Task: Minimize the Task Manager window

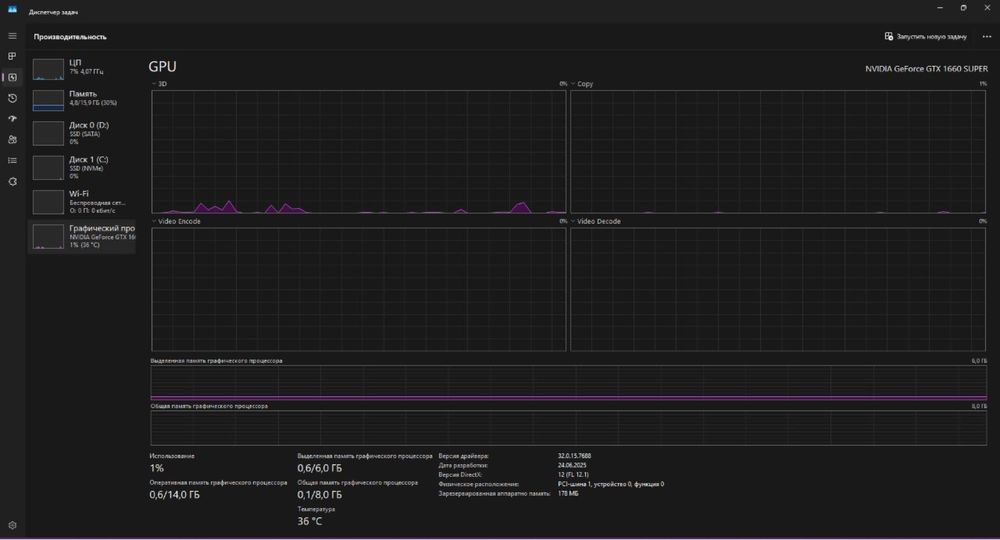Action: click(x=939, y=8)
